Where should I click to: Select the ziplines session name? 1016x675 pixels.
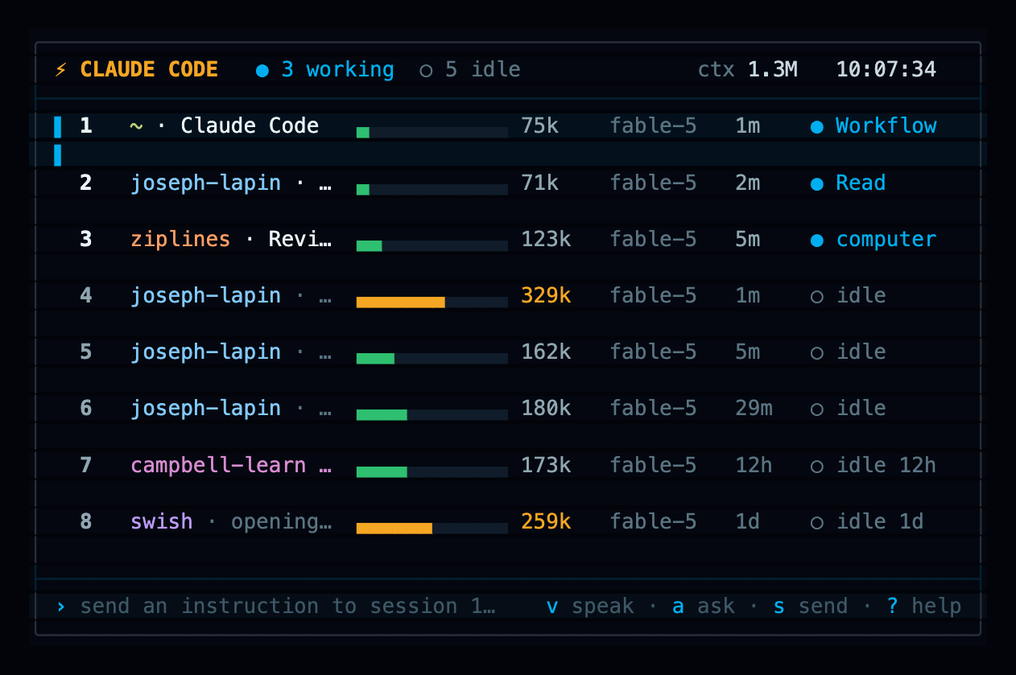(x=180, y=239)
